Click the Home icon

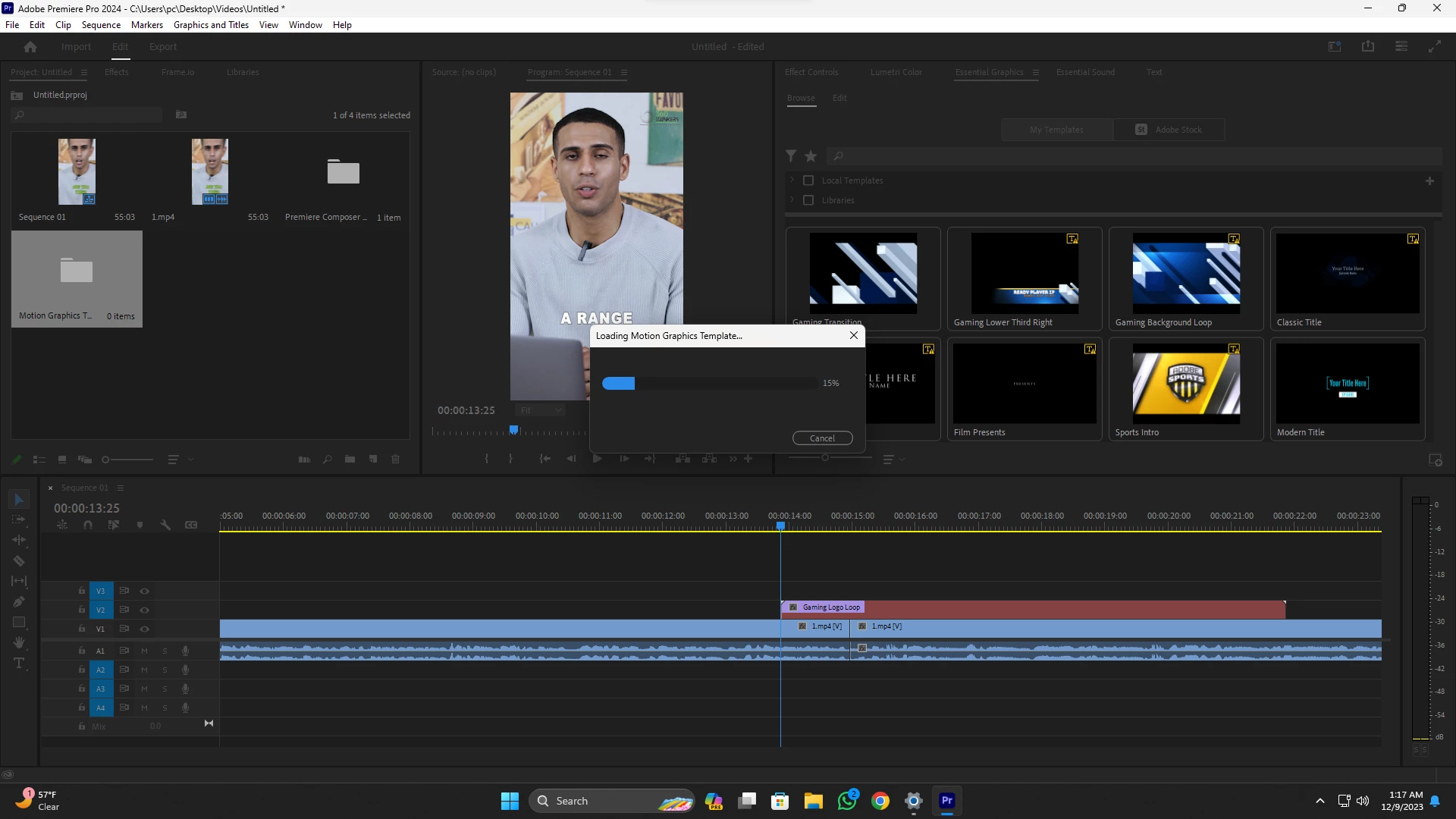click(30, 47)
